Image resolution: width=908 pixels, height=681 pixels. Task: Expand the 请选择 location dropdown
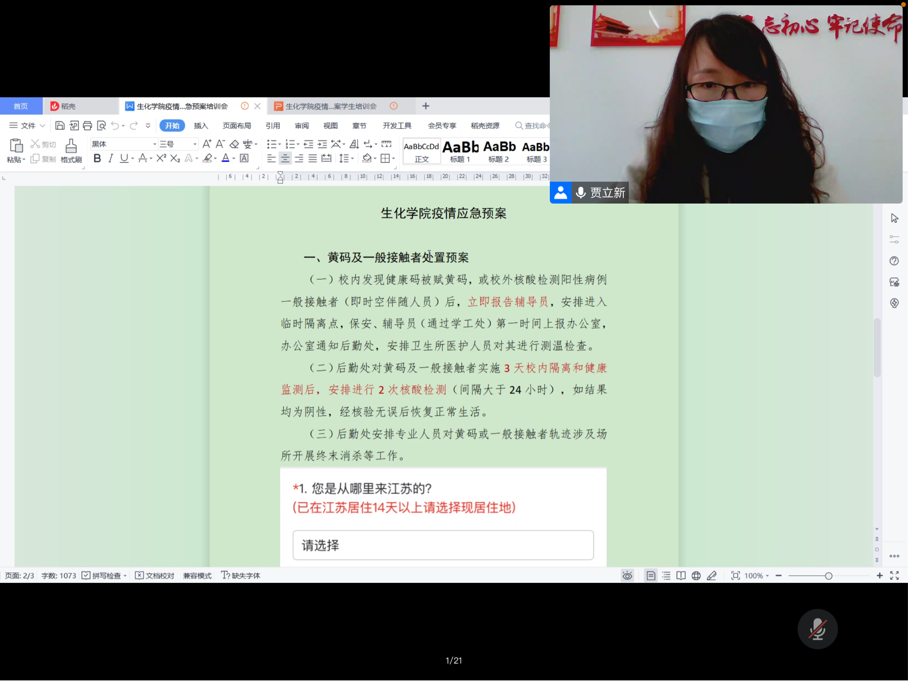coord(443,545)
